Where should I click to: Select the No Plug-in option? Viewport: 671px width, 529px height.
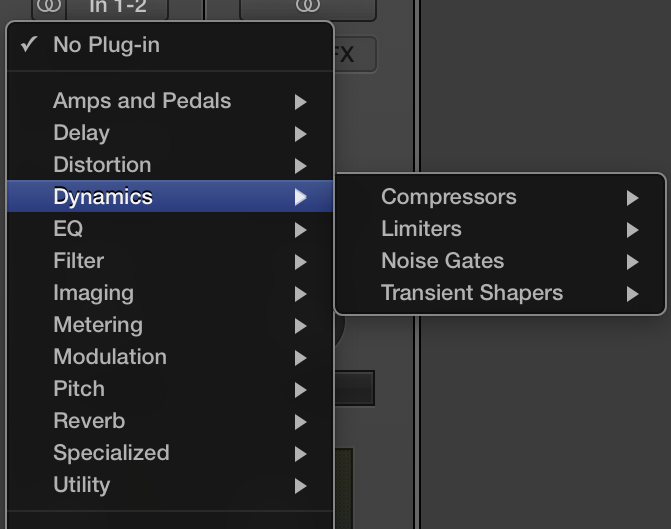pos(105,45)
